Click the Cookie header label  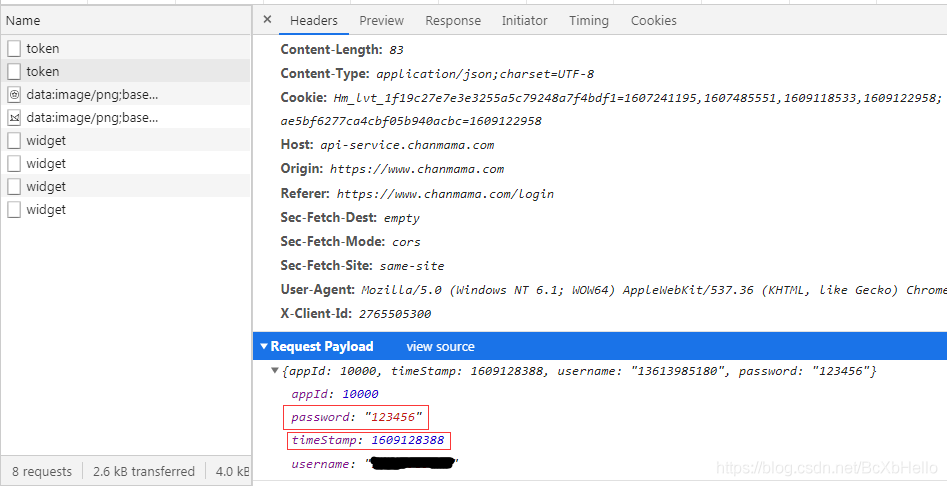(x=304, y=98)
